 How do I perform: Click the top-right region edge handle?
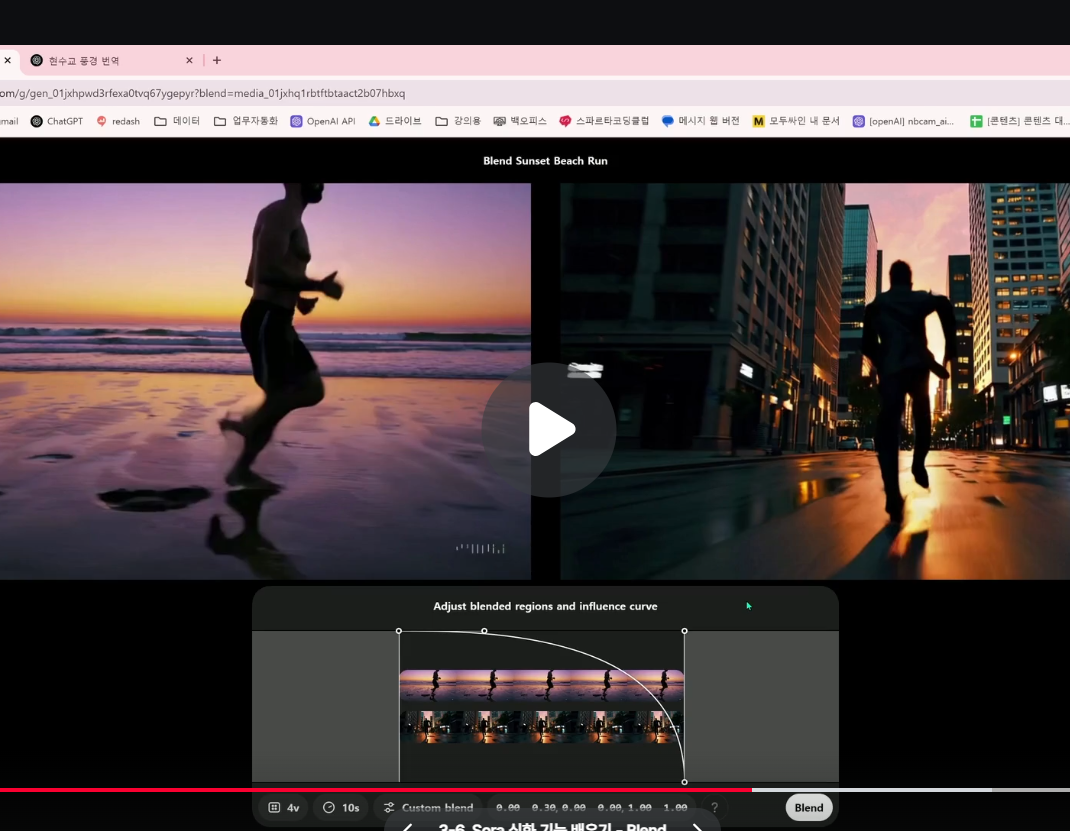coord(684,631)
